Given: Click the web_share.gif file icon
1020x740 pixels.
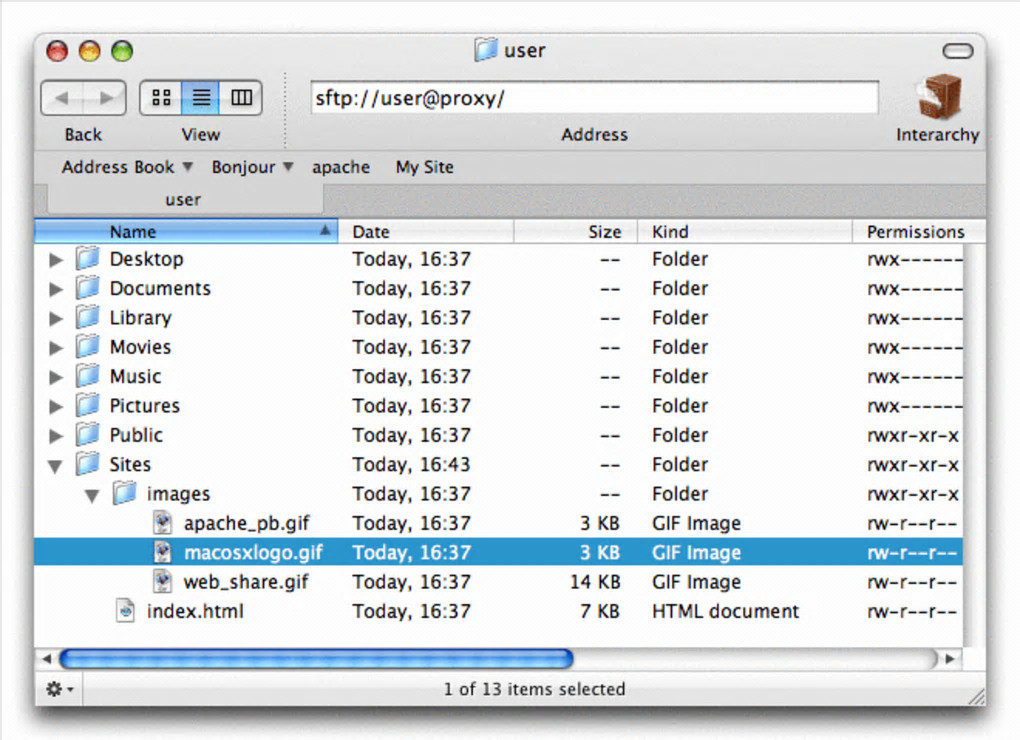Looking at the screenshot, I should click(163, 581).
